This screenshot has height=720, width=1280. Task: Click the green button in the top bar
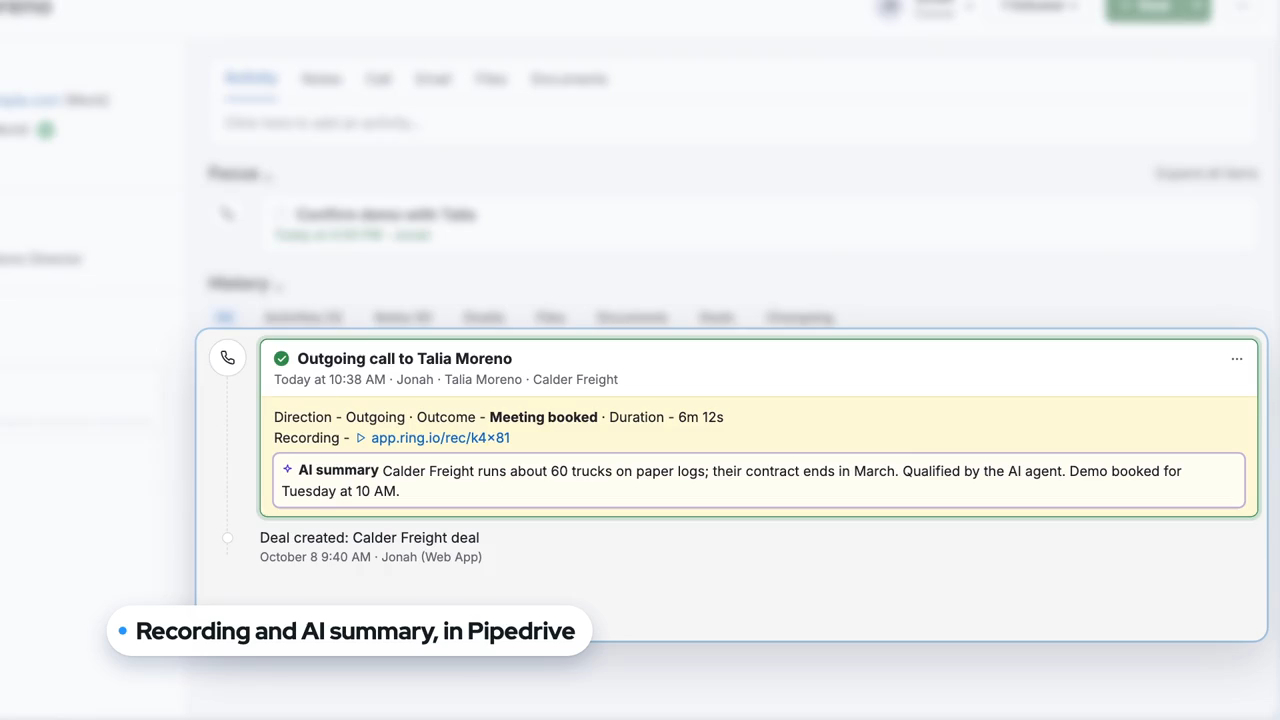pyautogui.click(x=1158, y=8)
